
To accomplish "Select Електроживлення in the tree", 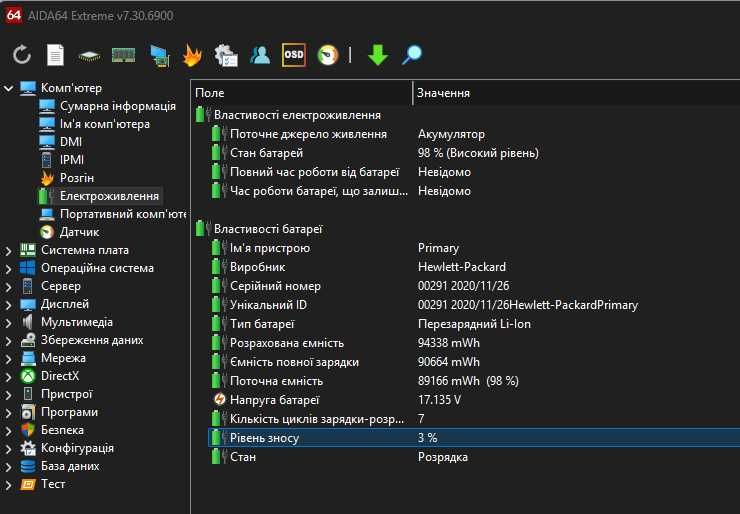I will click(x=109, y=196).
